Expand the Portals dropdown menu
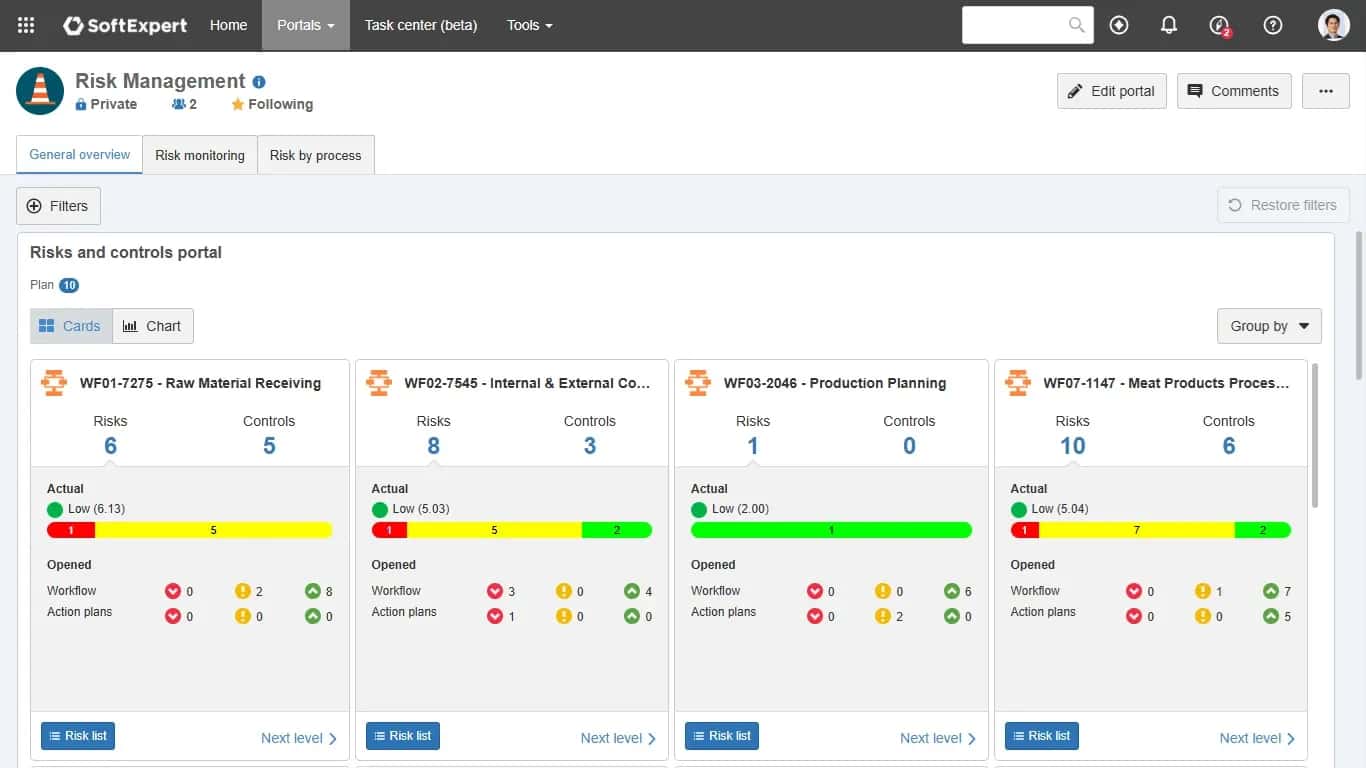The height and width of the screenshot is (768, 1366). [306, 25]
